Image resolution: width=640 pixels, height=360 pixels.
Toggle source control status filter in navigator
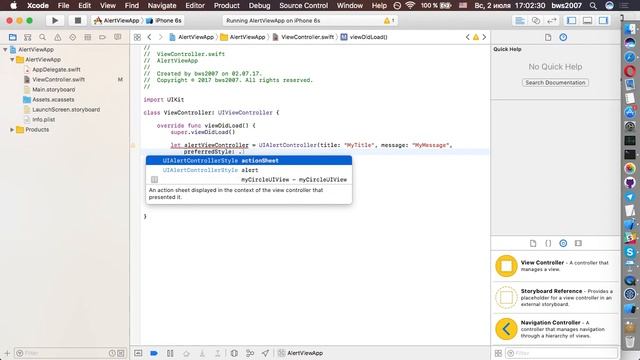point(121,353)
